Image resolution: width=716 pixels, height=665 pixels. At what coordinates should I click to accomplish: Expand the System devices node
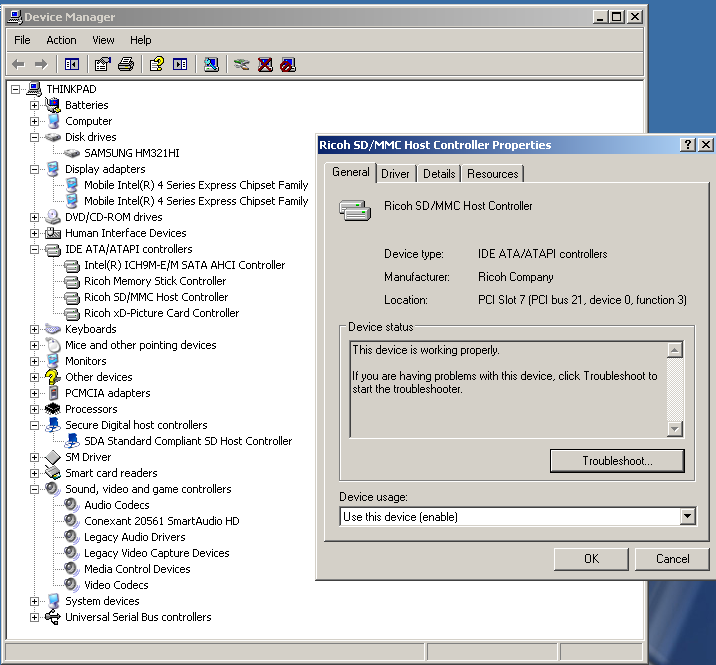[34, 601]
